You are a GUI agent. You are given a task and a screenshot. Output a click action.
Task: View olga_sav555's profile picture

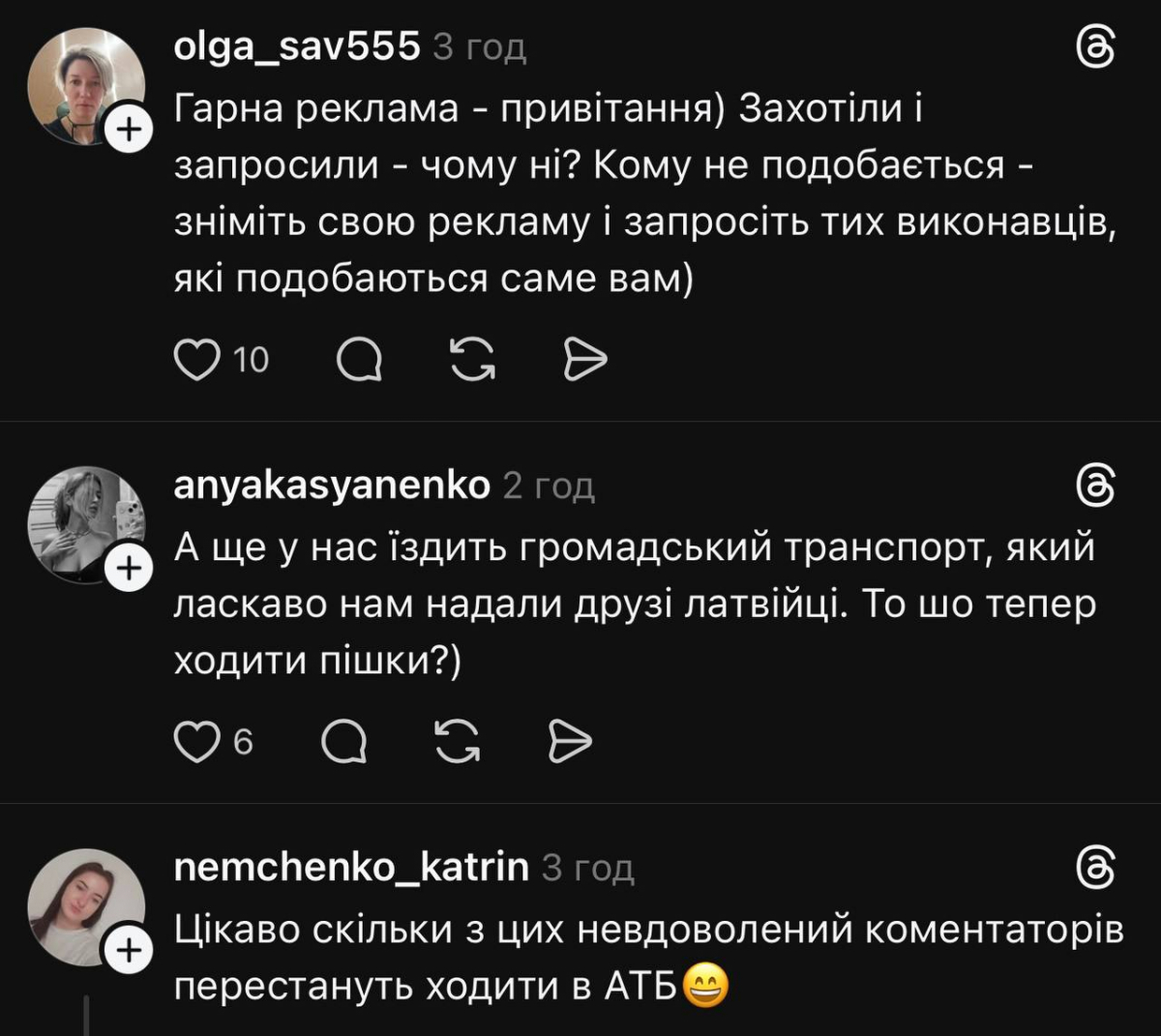pos(85,85)
